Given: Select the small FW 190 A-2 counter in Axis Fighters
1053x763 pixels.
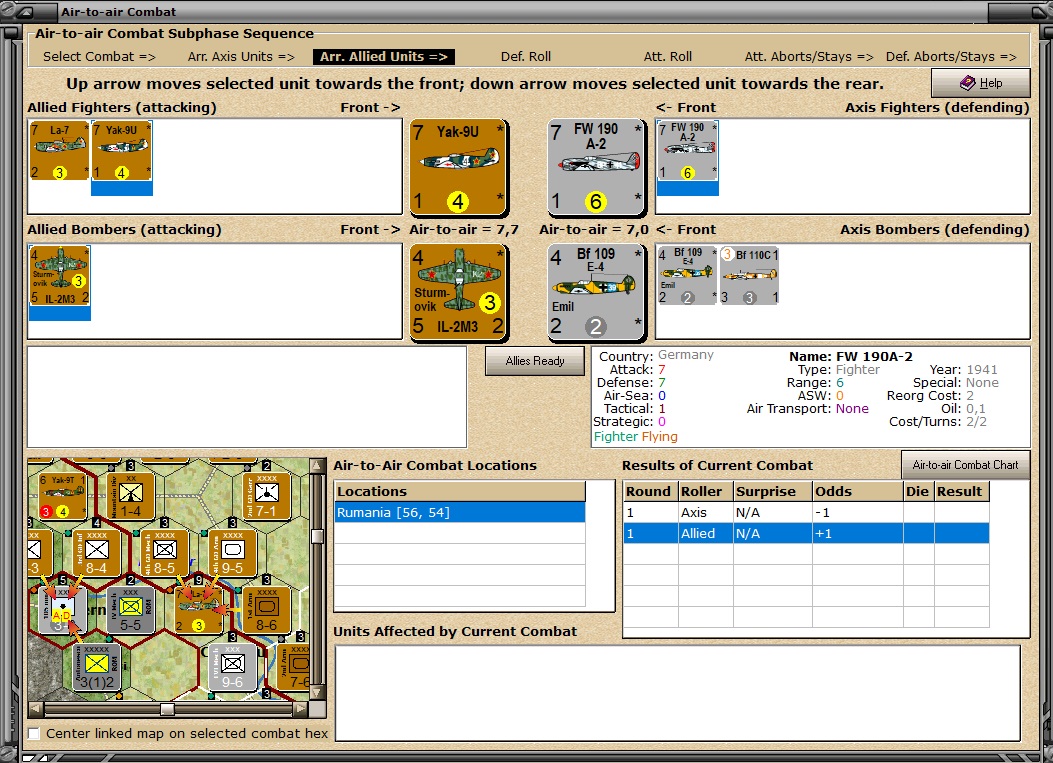Looking at the screenshot, I should click(x=688, y=150).
